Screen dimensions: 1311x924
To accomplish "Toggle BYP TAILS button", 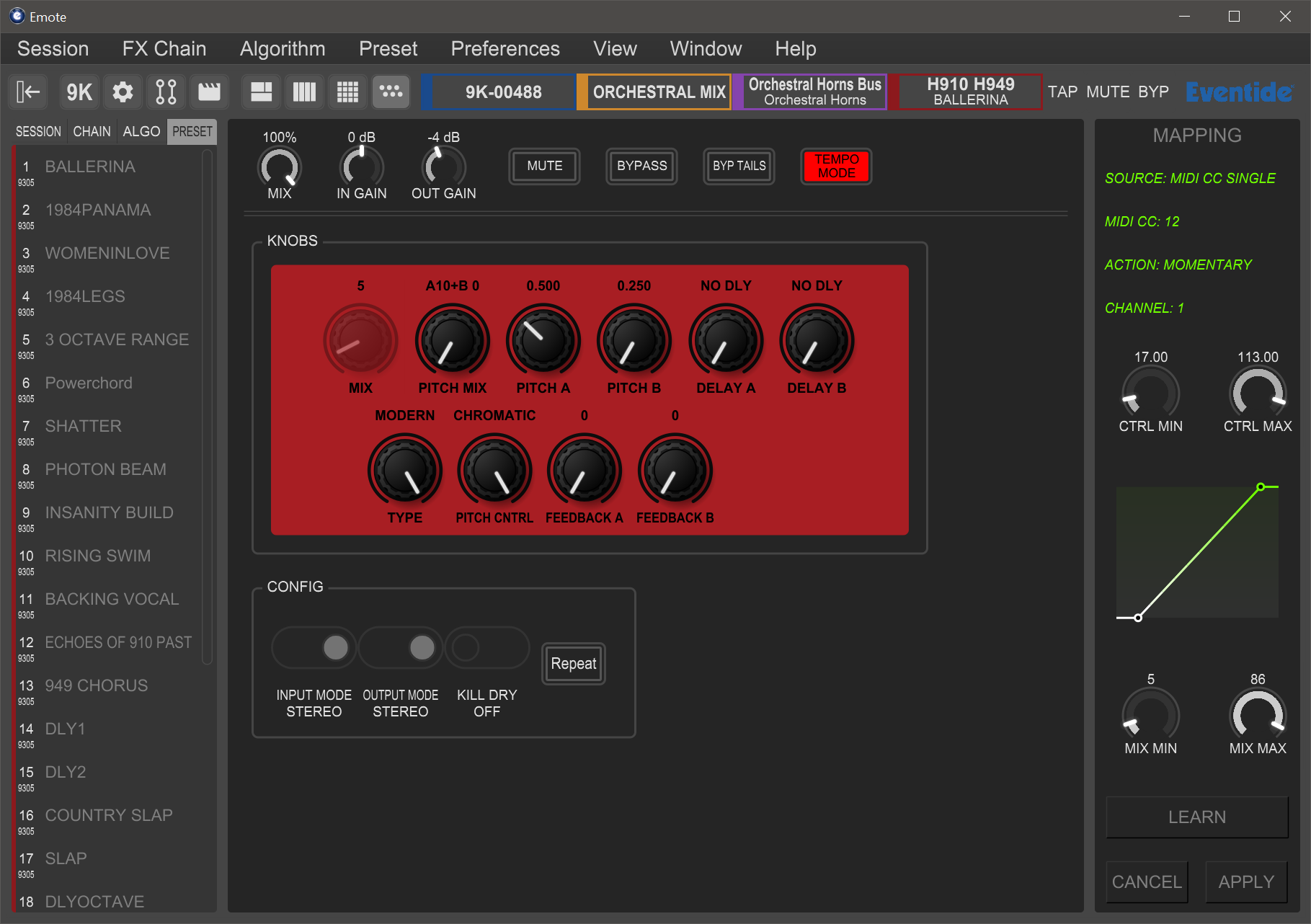I will [739, 166].
